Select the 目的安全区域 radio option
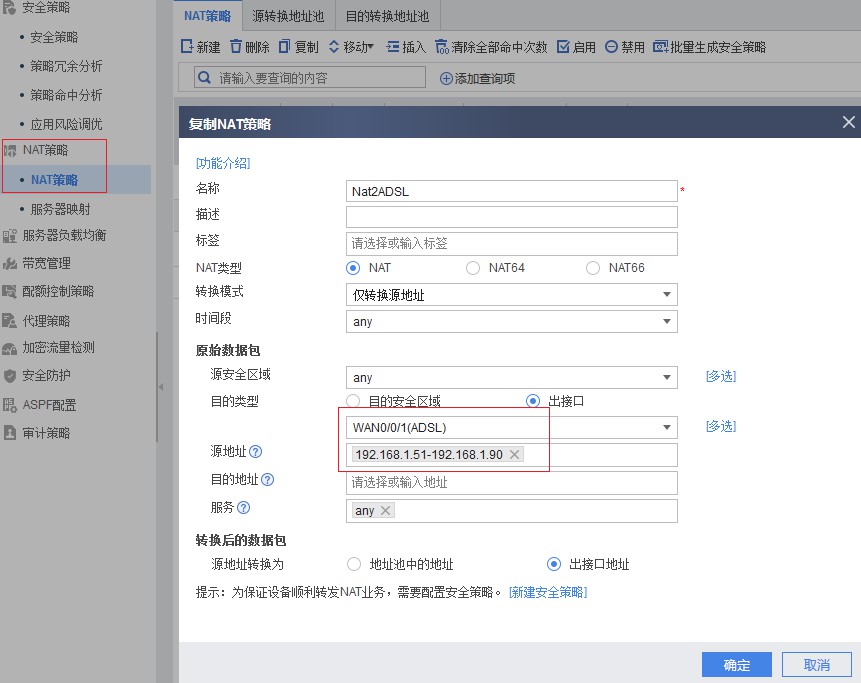The height and width of the screenshot is (683, 861). click(x=354, y=401)
